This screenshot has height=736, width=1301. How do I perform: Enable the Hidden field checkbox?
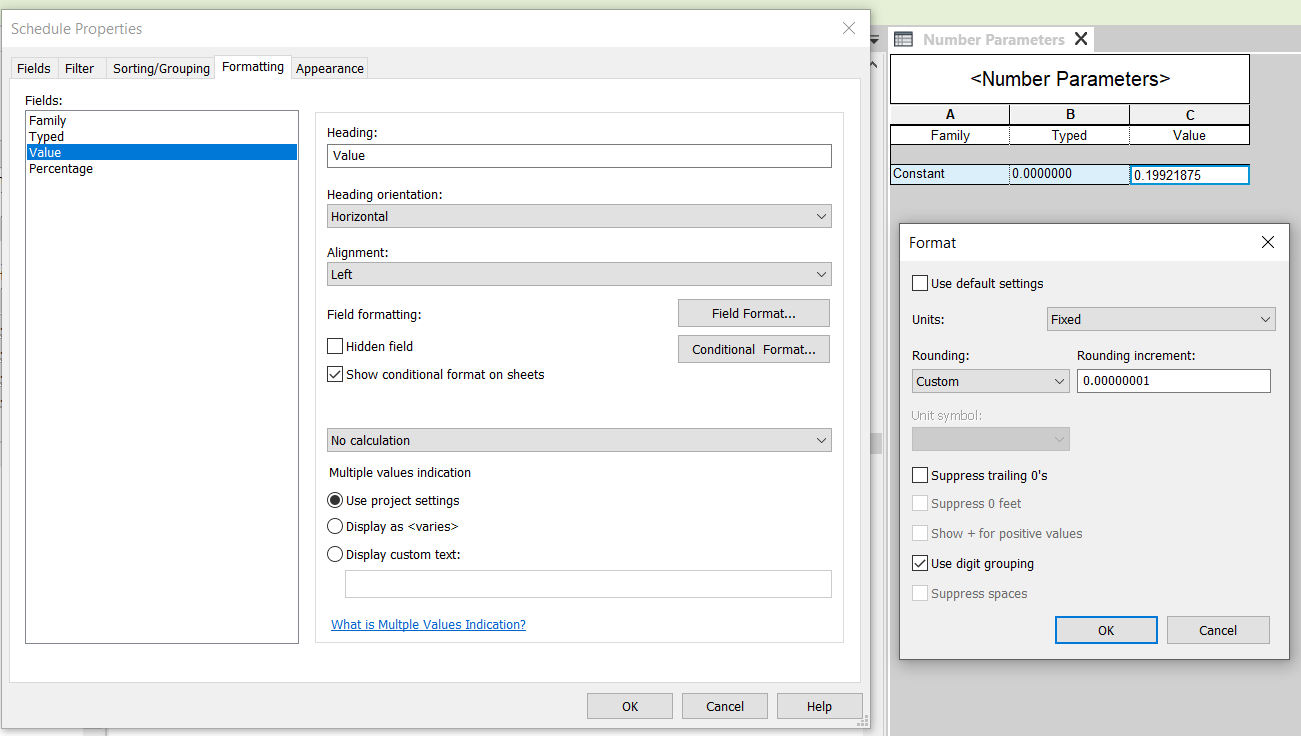tap(335, 346)
